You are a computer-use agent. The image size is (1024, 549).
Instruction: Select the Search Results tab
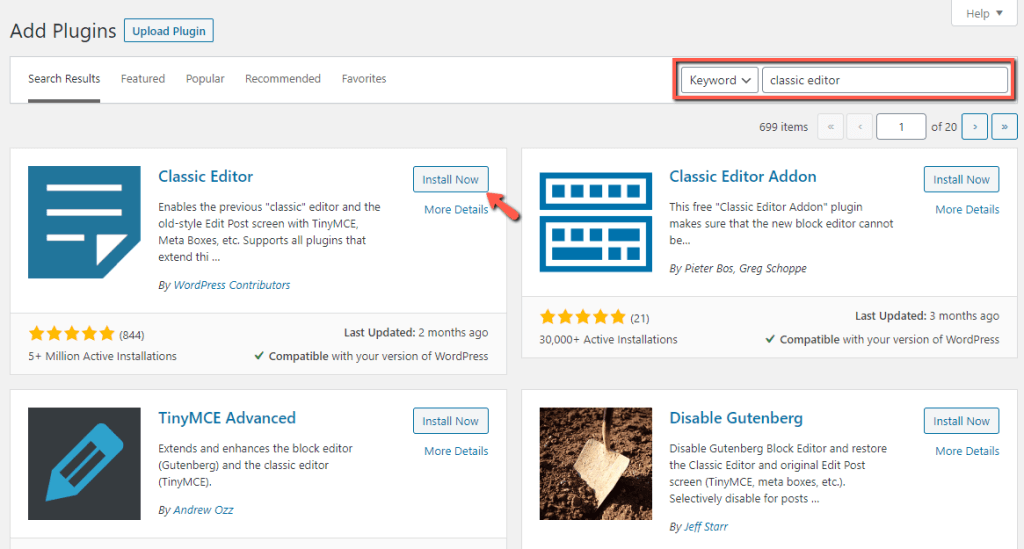(64, 78)
